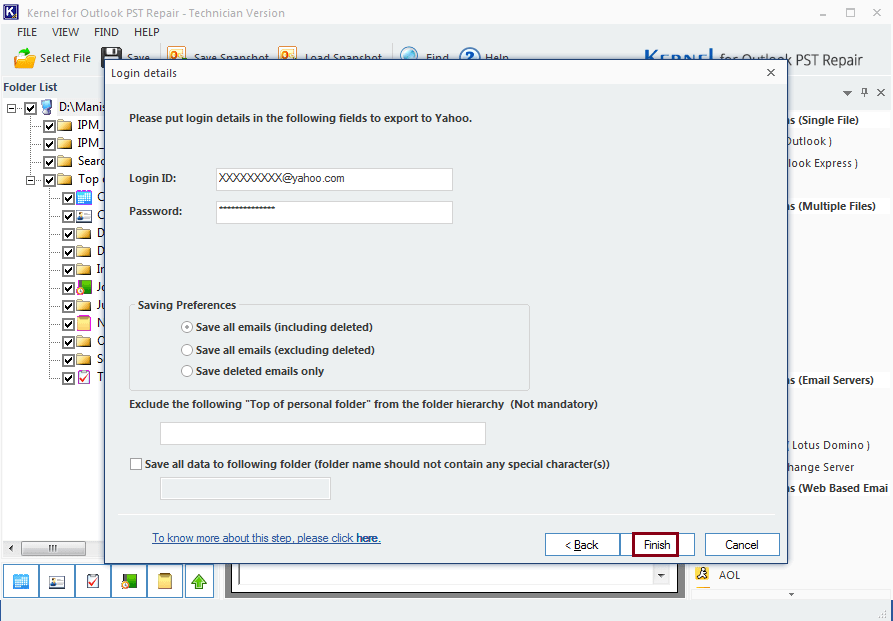Image resolution: width=893 pixels, height=621 pixels.
Task: Click the computer icon beside D:\Manis root
Action: point(47,107)
